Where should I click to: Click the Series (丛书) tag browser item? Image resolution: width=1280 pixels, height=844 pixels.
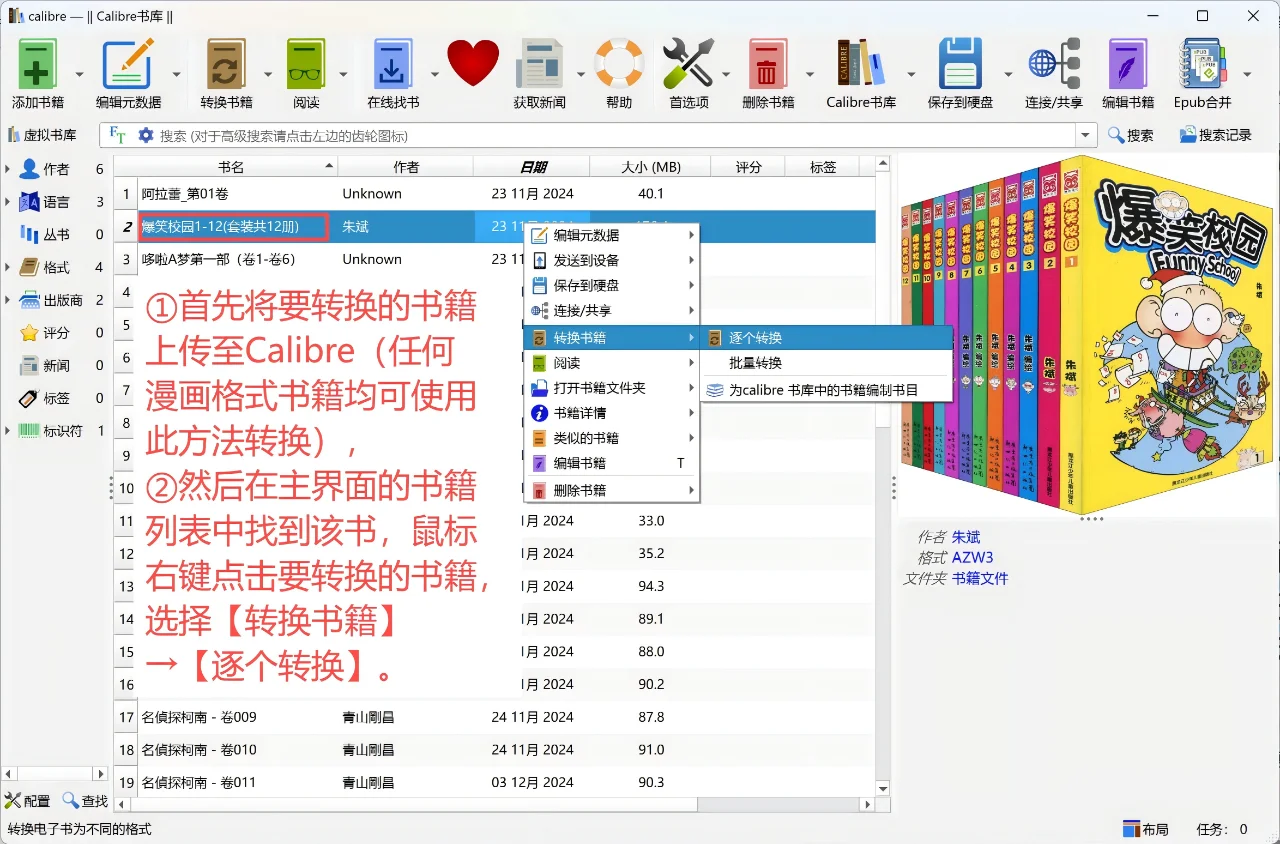coord(56,235)
